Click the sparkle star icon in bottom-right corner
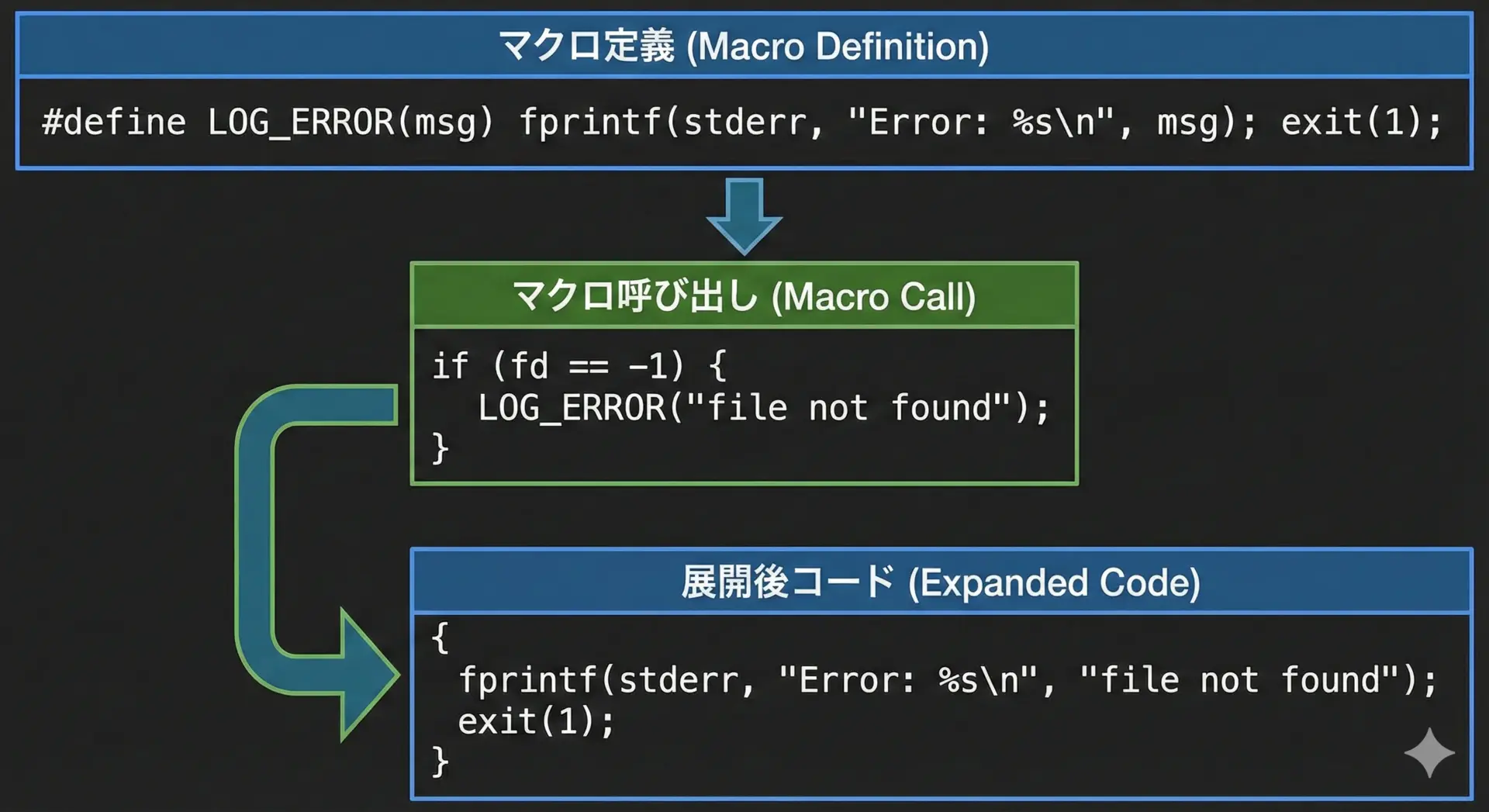The width and height of the screenshot is (1489, 812). tap(1429, 752)
